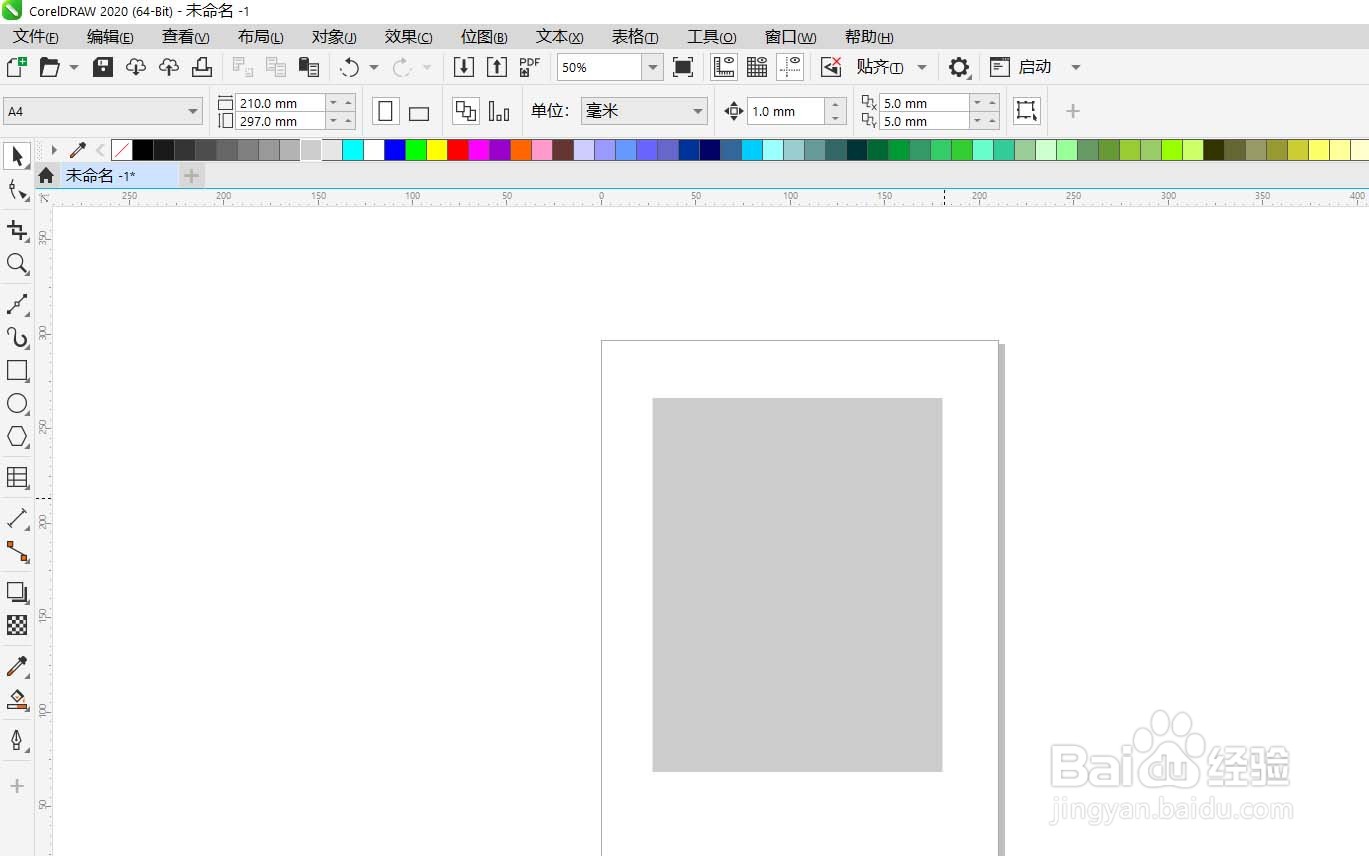Click the page height field 297.0 mm
1369x856 pixels.
(281, 121)
